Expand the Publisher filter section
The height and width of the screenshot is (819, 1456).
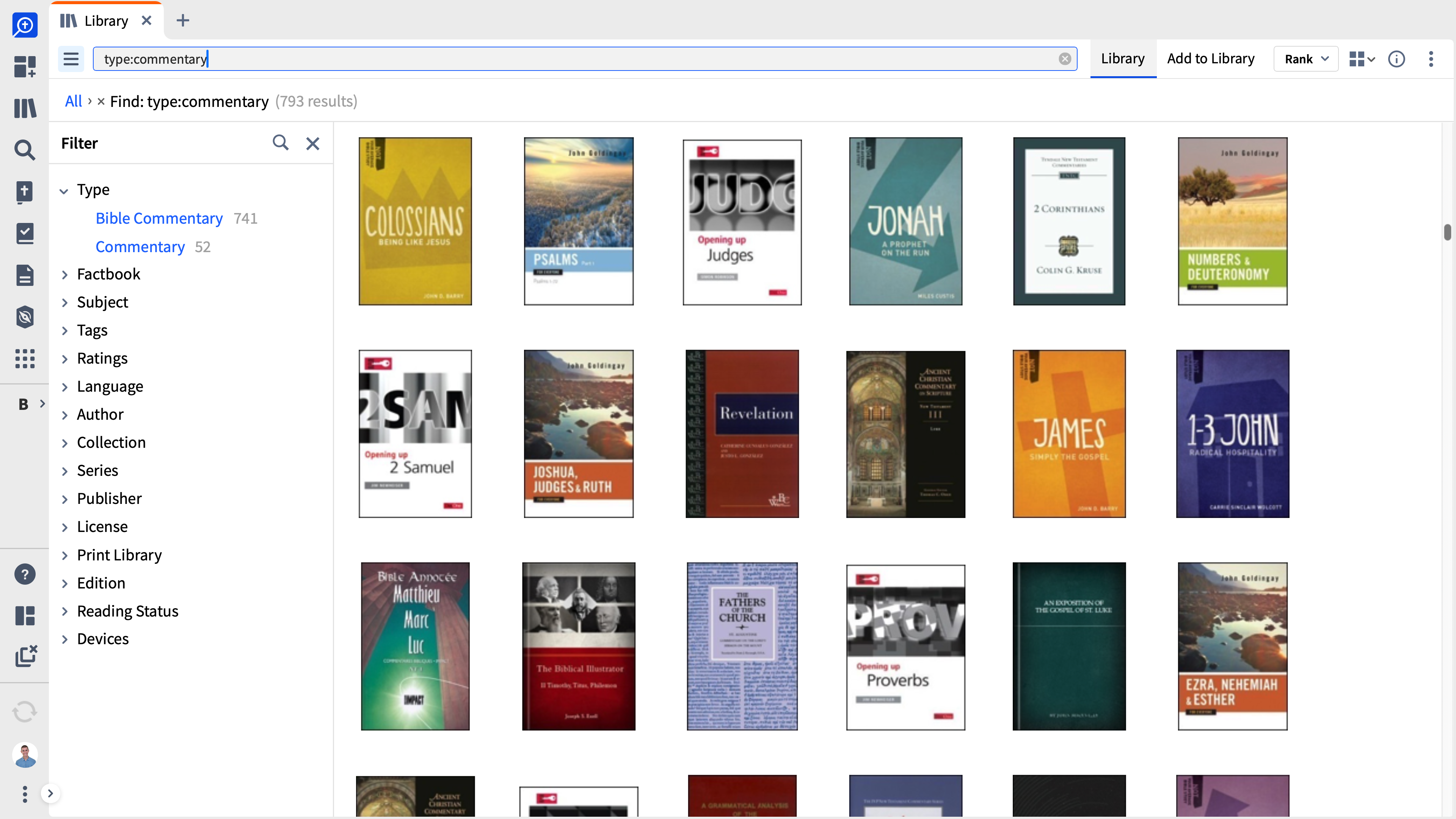click(64, 499)
